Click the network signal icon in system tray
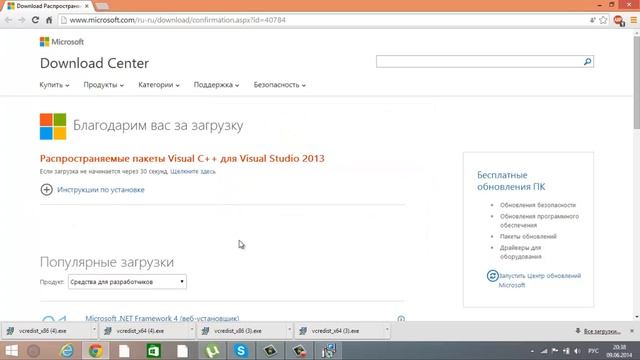Screen dimensions: 640x360 [544, 351]
